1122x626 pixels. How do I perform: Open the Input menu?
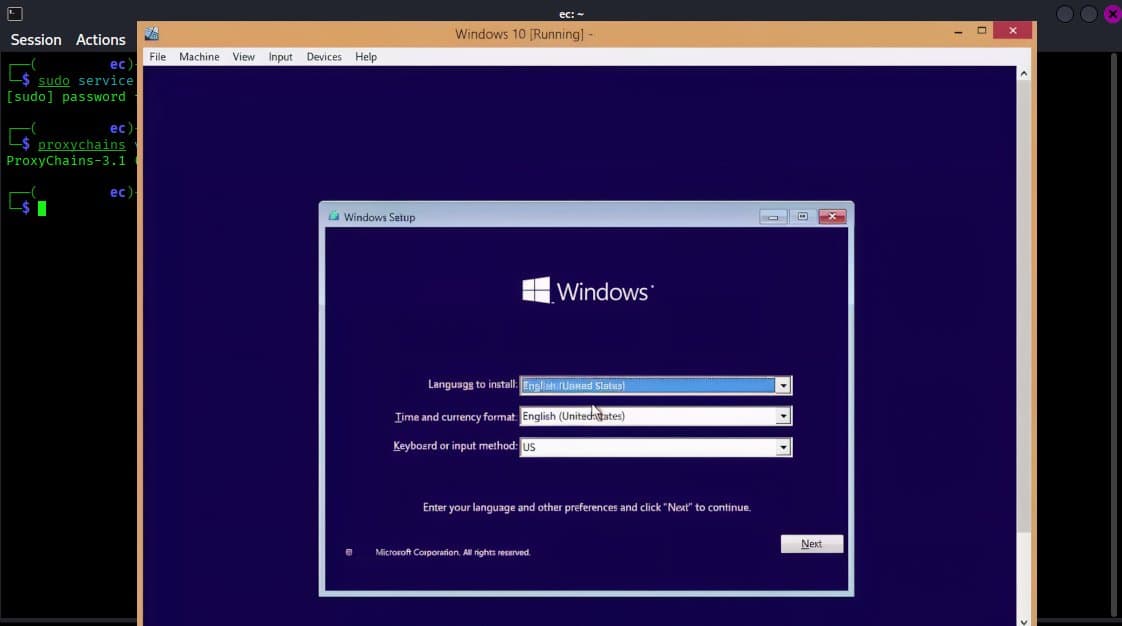point(280,57)
